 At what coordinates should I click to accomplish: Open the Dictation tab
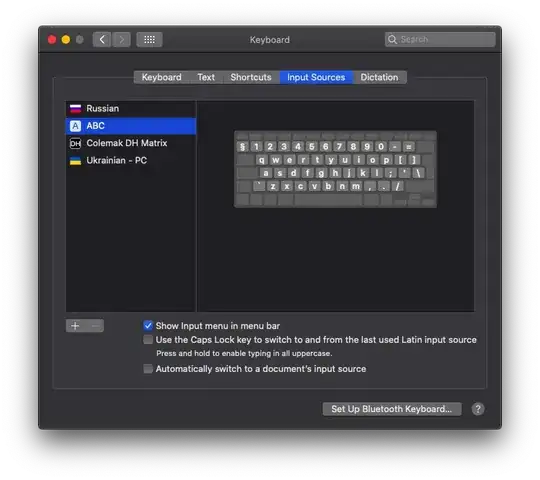click(379, 77)
